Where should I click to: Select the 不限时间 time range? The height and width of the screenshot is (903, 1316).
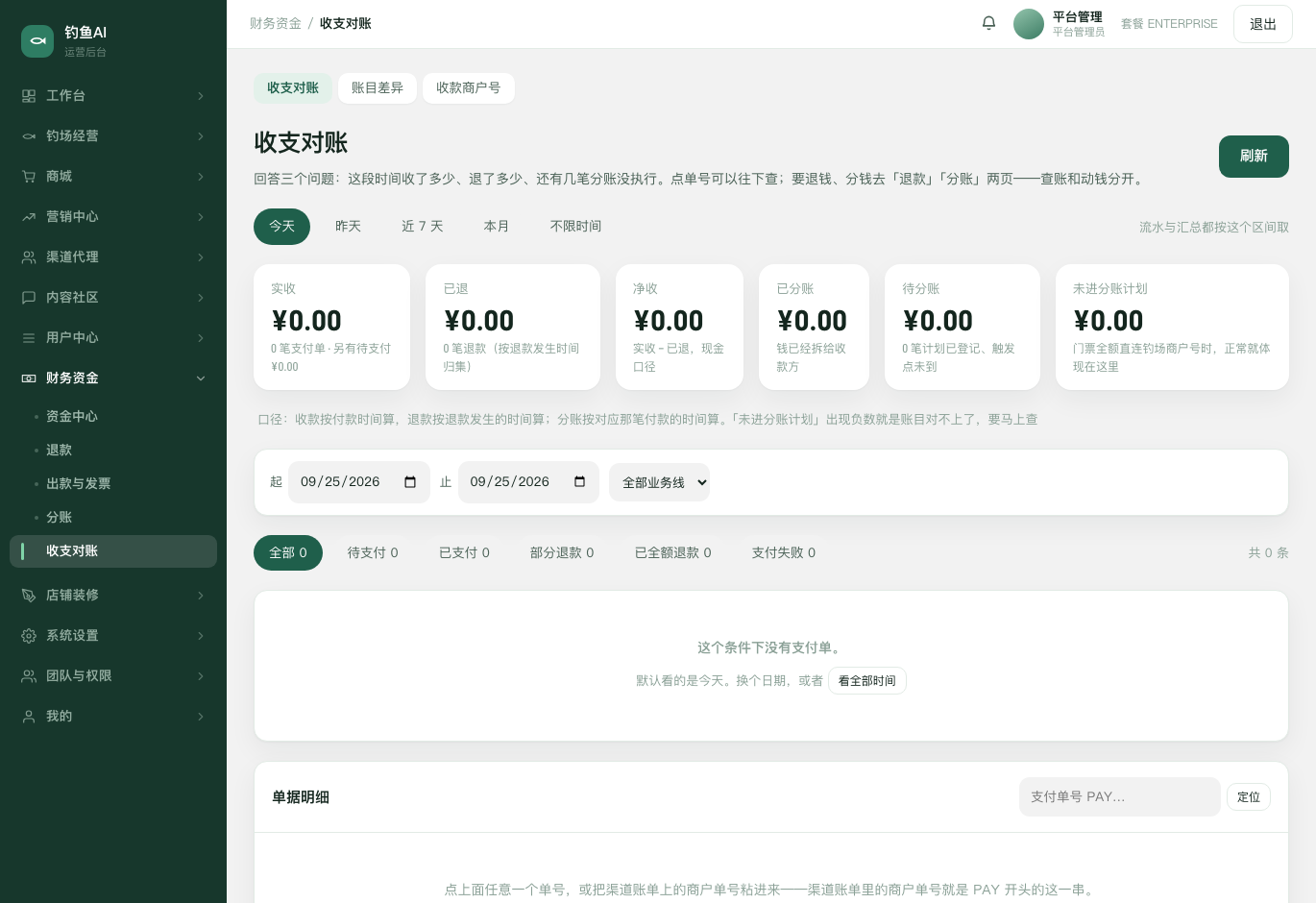(x=576, y=227)
